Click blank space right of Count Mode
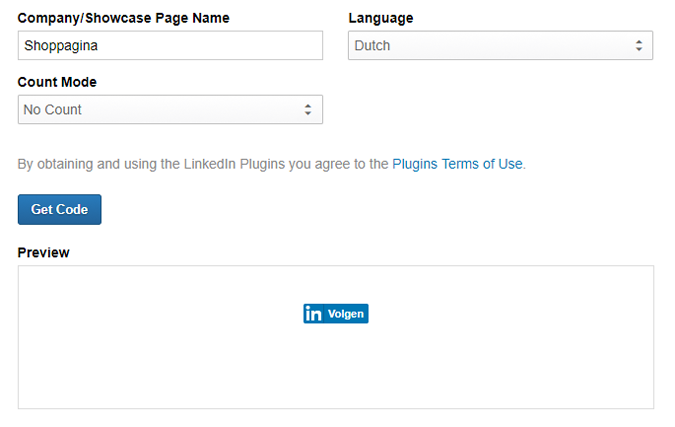675x427 pixels. pos(499,110)
